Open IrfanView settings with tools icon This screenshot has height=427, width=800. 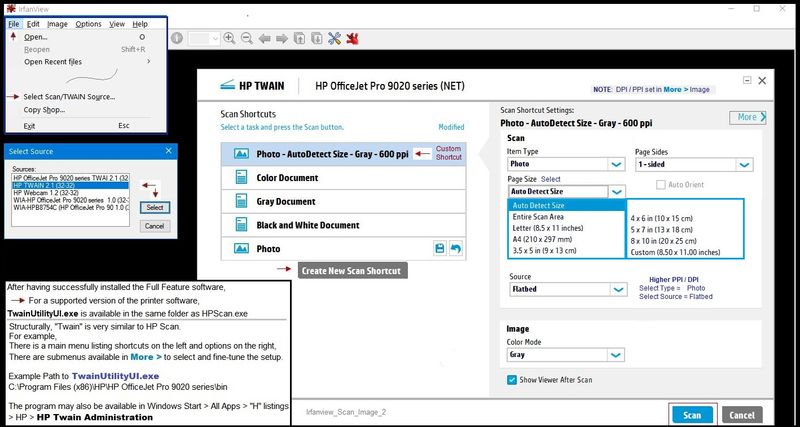coord(334,38)
